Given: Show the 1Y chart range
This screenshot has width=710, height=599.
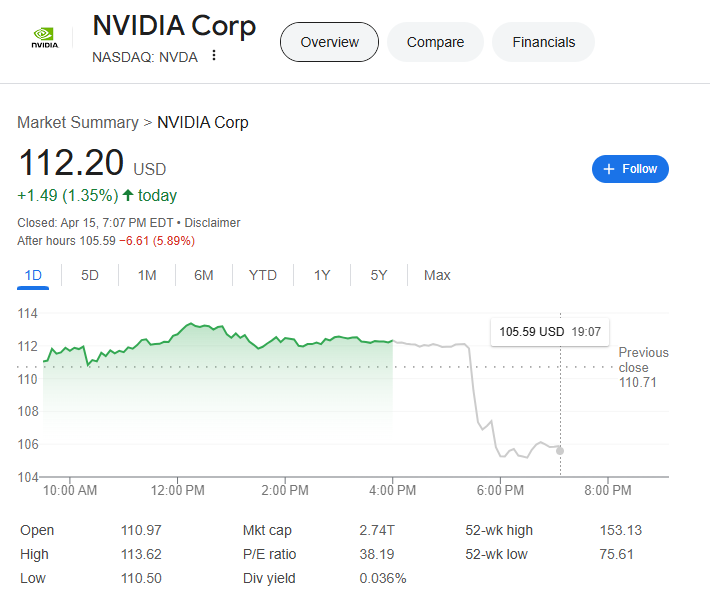Looking at the screenshot, I should coord(322,275).
